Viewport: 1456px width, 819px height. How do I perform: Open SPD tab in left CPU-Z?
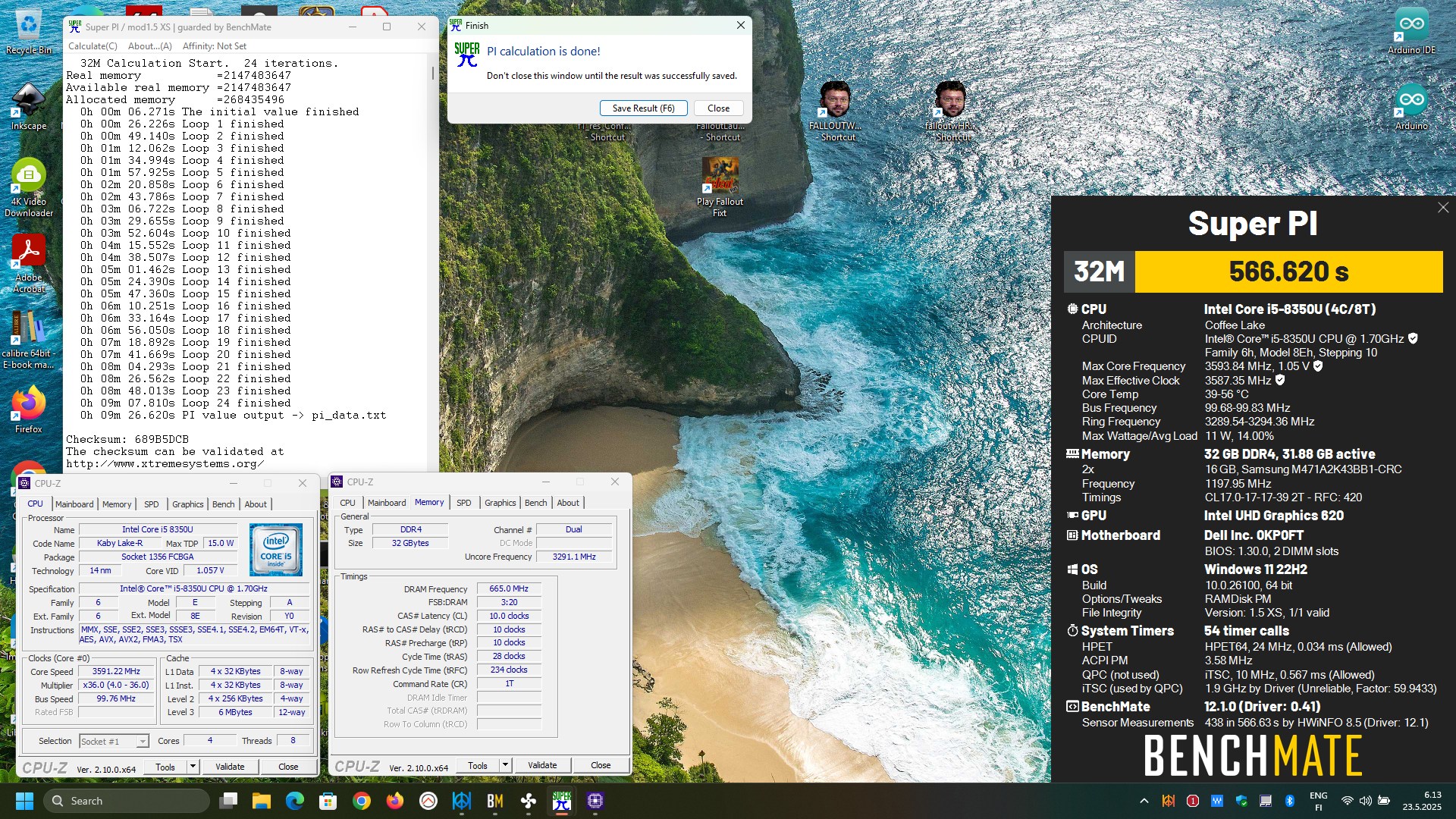[152, 504]
